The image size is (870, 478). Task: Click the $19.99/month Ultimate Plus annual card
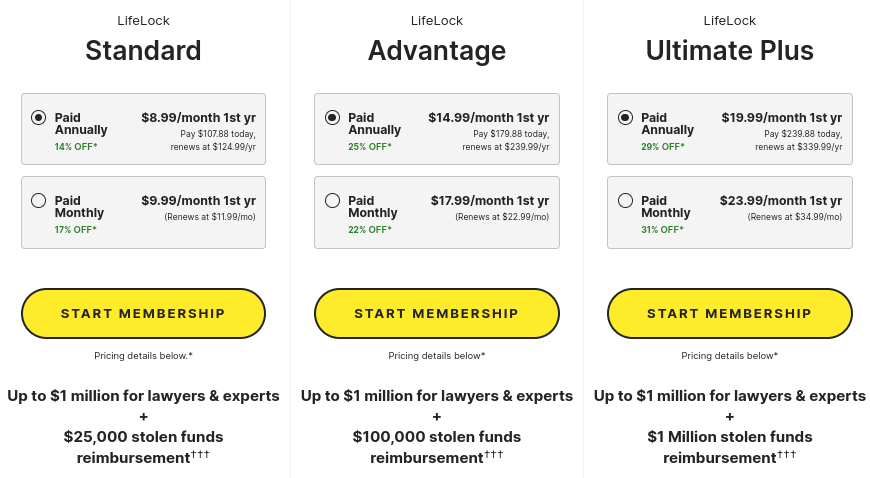[x=730, y=129]
